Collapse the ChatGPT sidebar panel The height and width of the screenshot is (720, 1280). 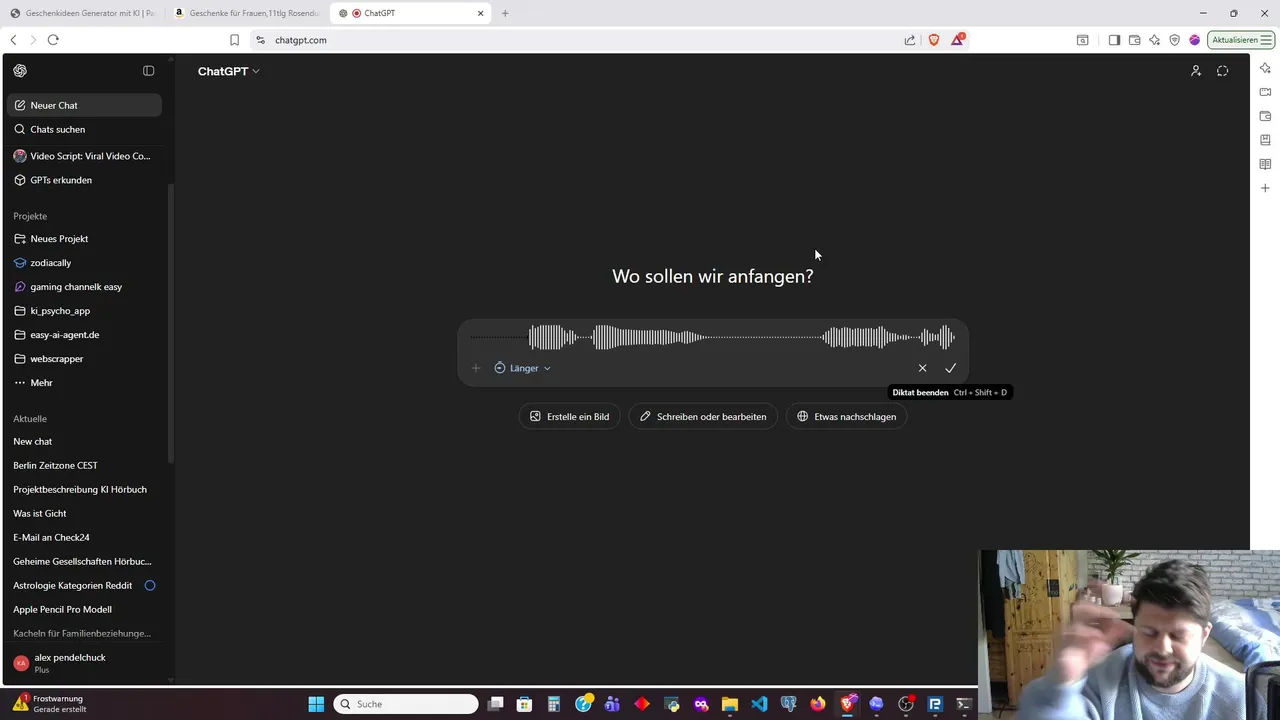point(148,71)
